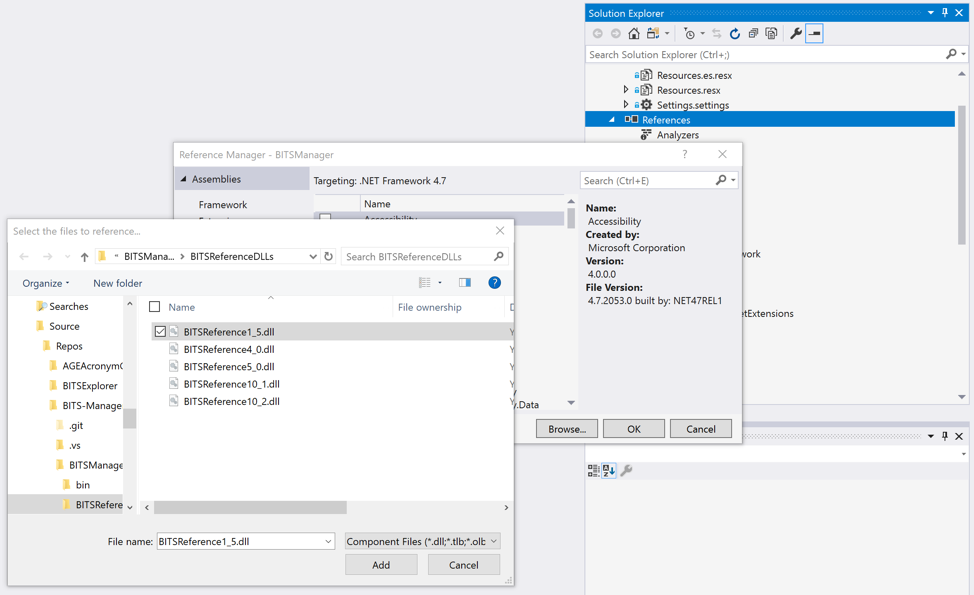The width and height of the screenshot is (974, 595).
Task: Open the view options dropdown arrow in file dialog
Action: 440,283
